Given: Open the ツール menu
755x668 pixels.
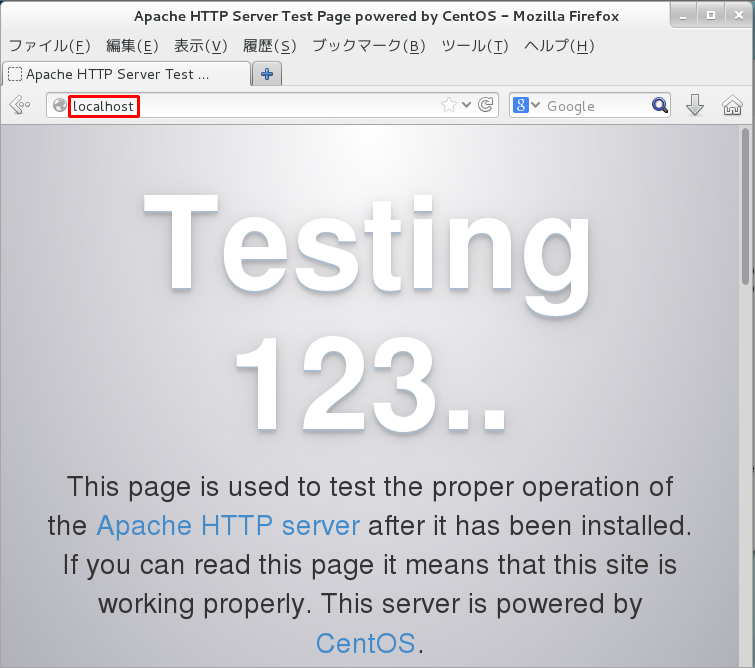Looking at the screenshot, I should point(474,46).
